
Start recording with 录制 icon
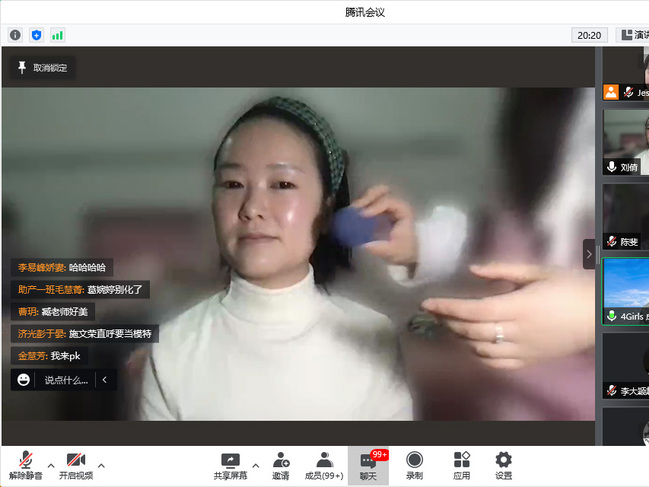(414, 463)
